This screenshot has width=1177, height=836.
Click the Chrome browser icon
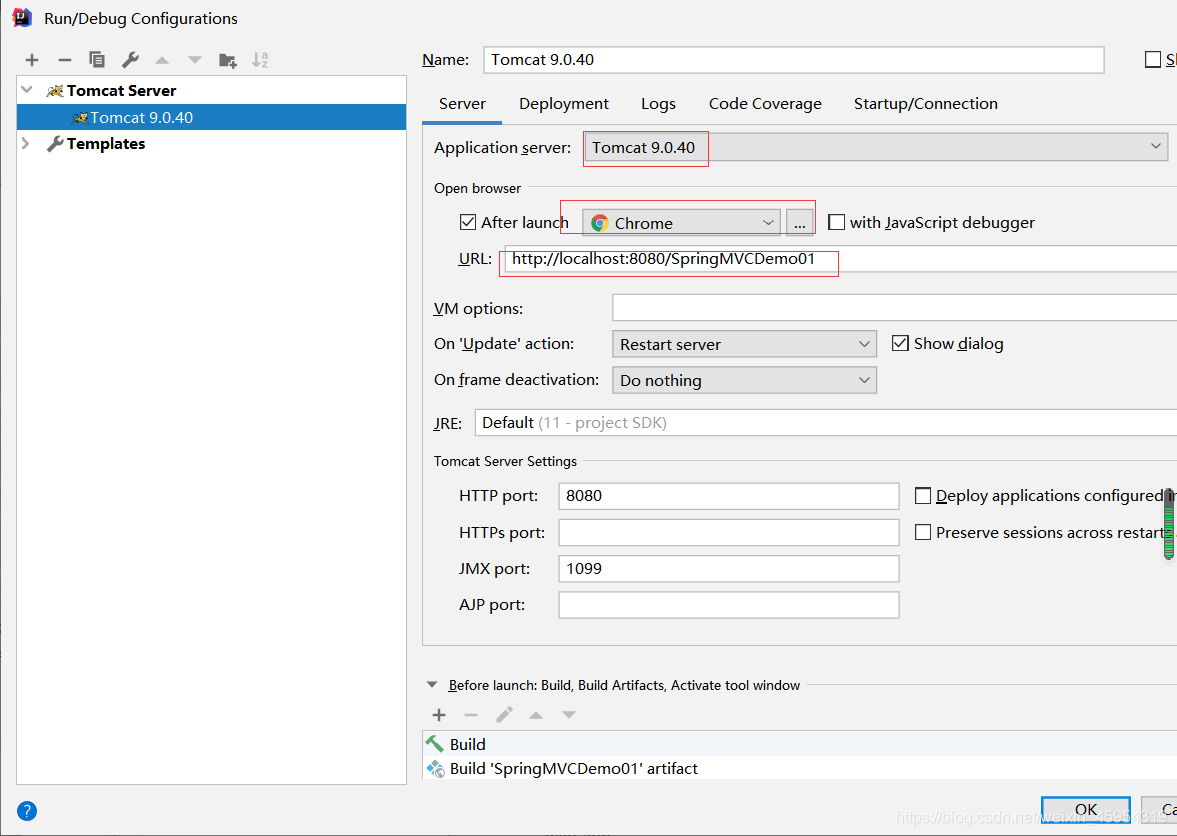click(x=599, y=223)
